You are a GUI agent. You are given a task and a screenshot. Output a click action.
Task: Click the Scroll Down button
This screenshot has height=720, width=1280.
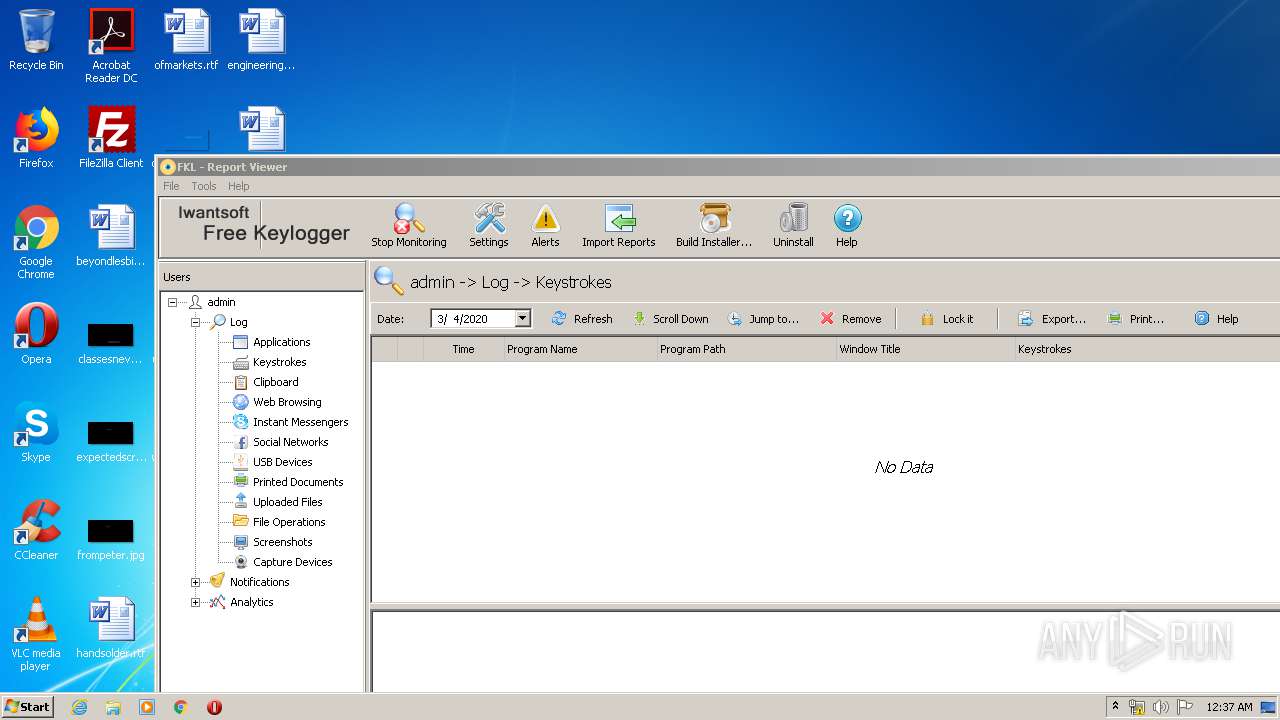click(670, 319)
